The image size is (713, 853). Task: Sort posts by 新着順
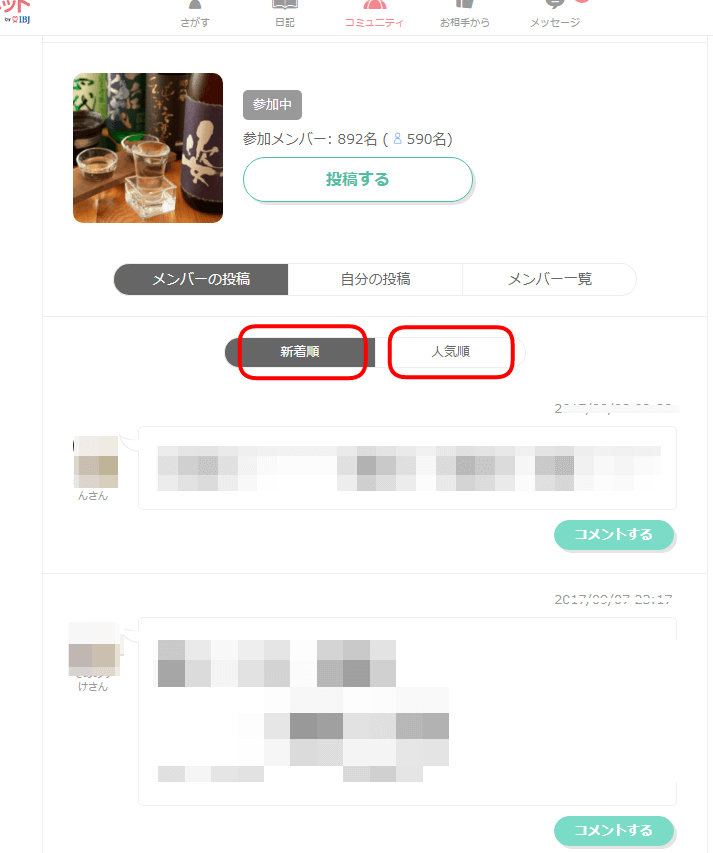tap(300, 352)
